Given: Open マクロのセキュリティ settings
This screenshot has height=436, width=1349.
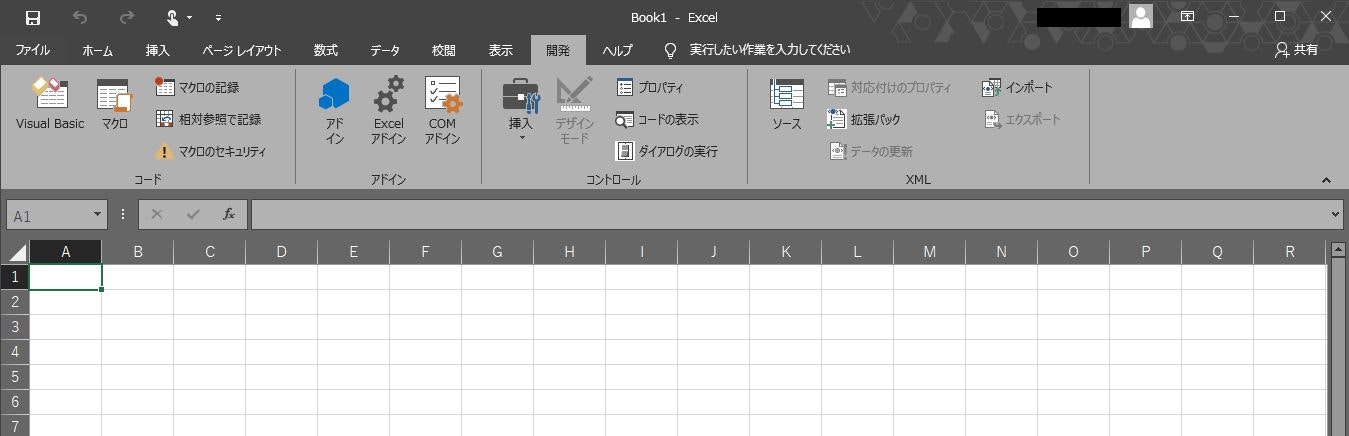Looking at the screenshot, I should tap(211, 151).
